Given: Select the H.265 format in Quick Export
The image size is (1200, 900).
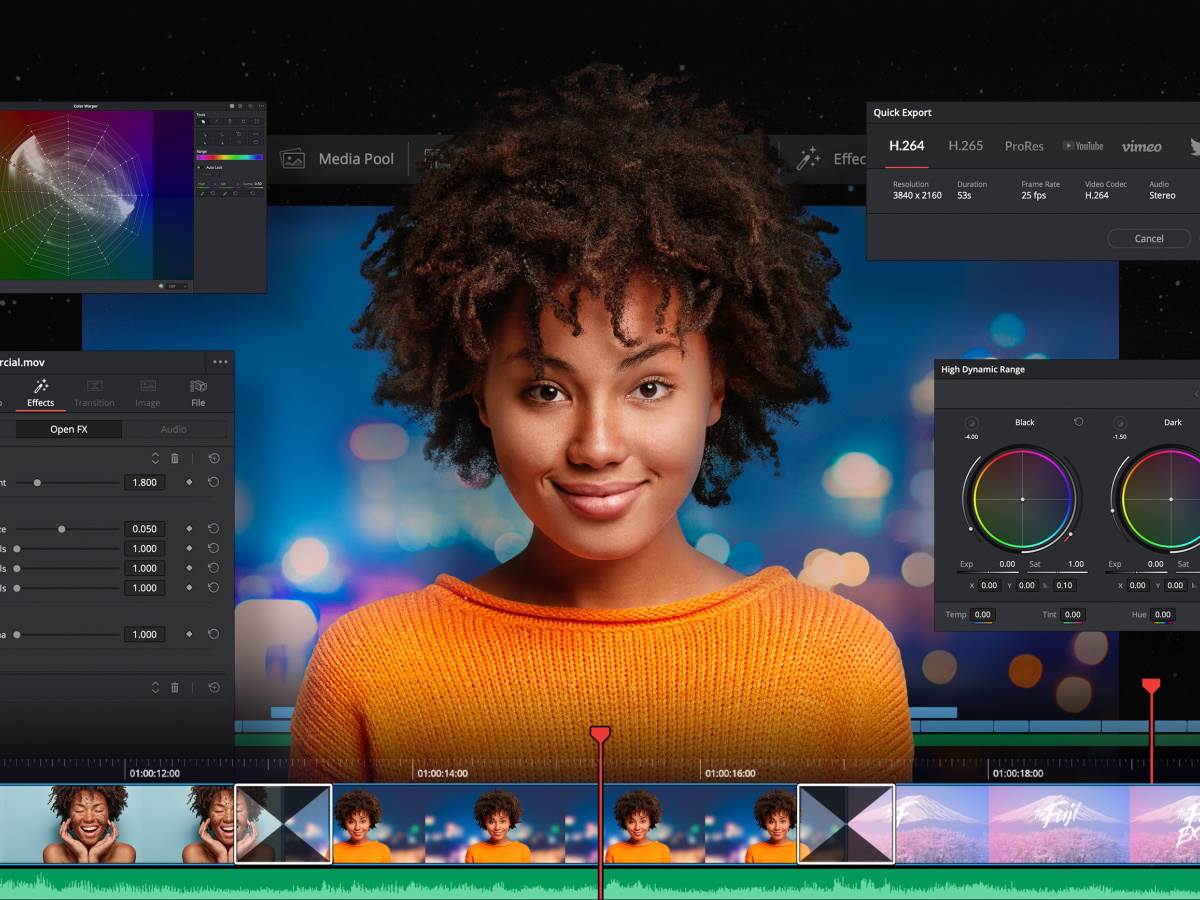Looking at the screenshot, I should tap(965, 146).
